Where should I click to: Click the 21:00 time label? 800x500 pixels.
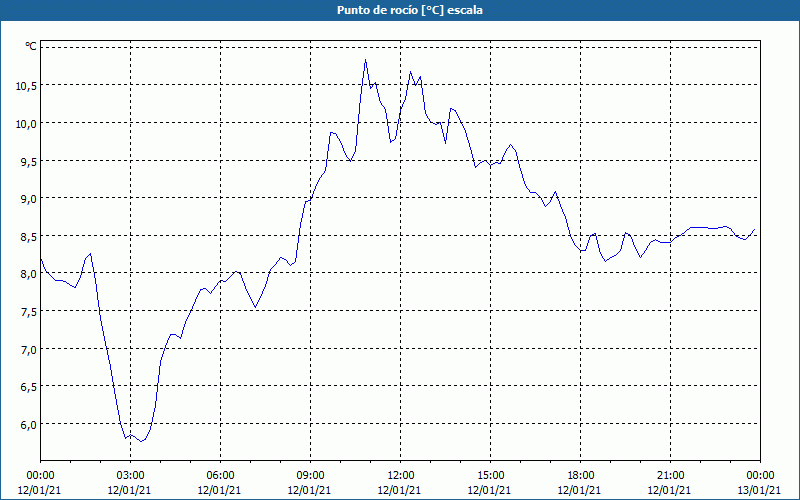[x=670, y=476]
